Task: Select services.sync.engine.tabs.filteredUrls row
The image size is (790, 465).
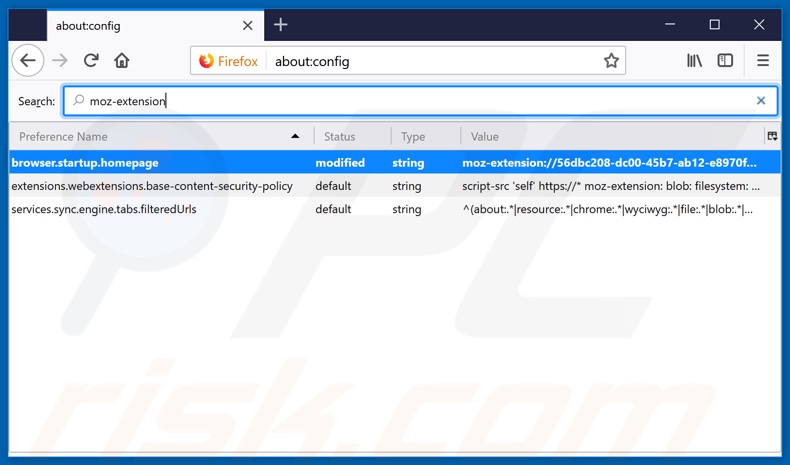Action: [x=395, y=209]
